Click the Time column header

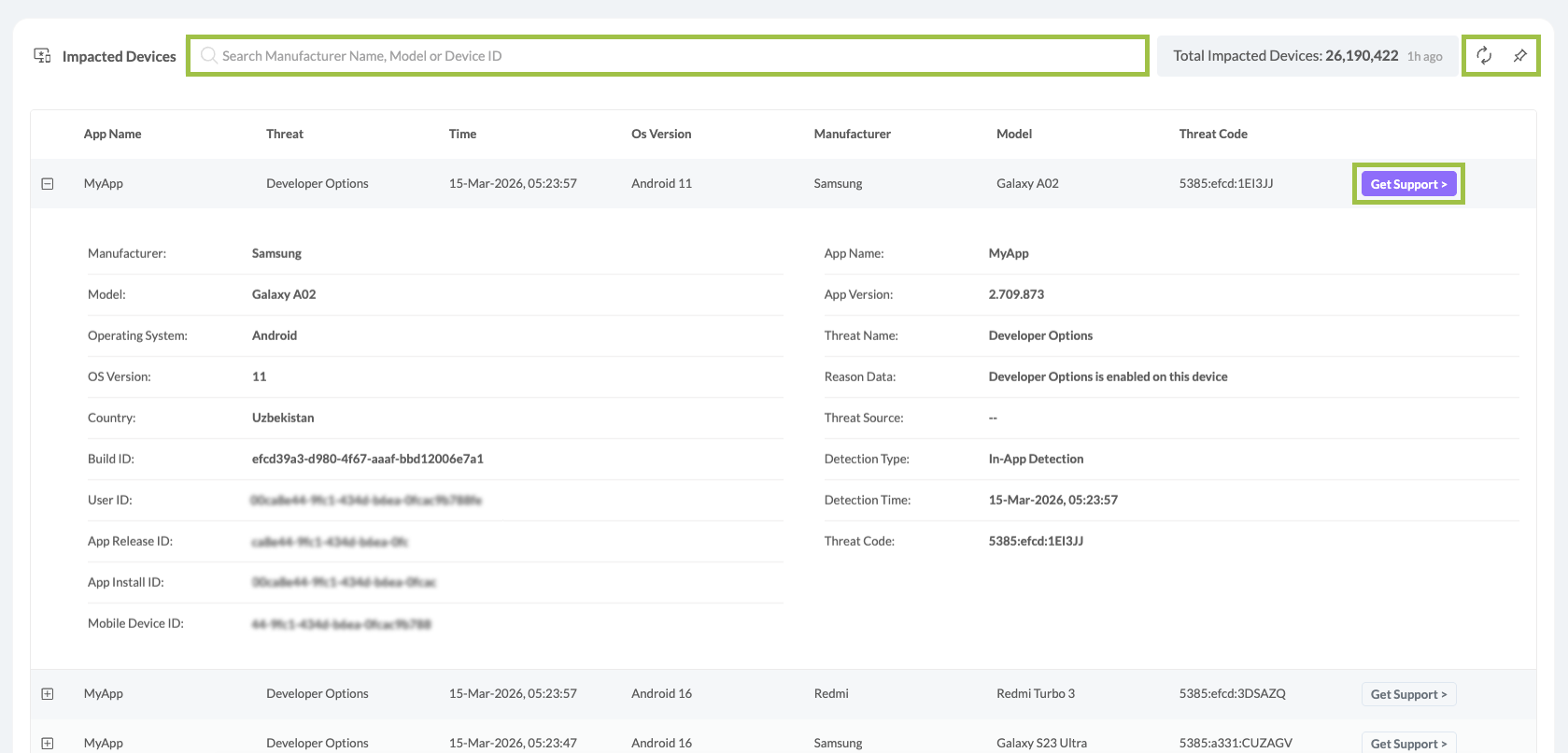[462, 135]
